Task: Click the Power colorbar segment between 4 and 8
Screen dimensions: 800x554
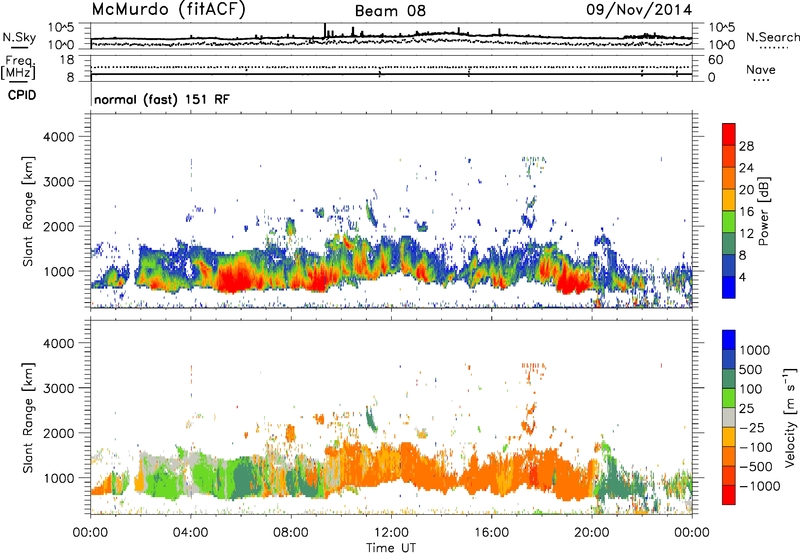Action: (729, 265)
